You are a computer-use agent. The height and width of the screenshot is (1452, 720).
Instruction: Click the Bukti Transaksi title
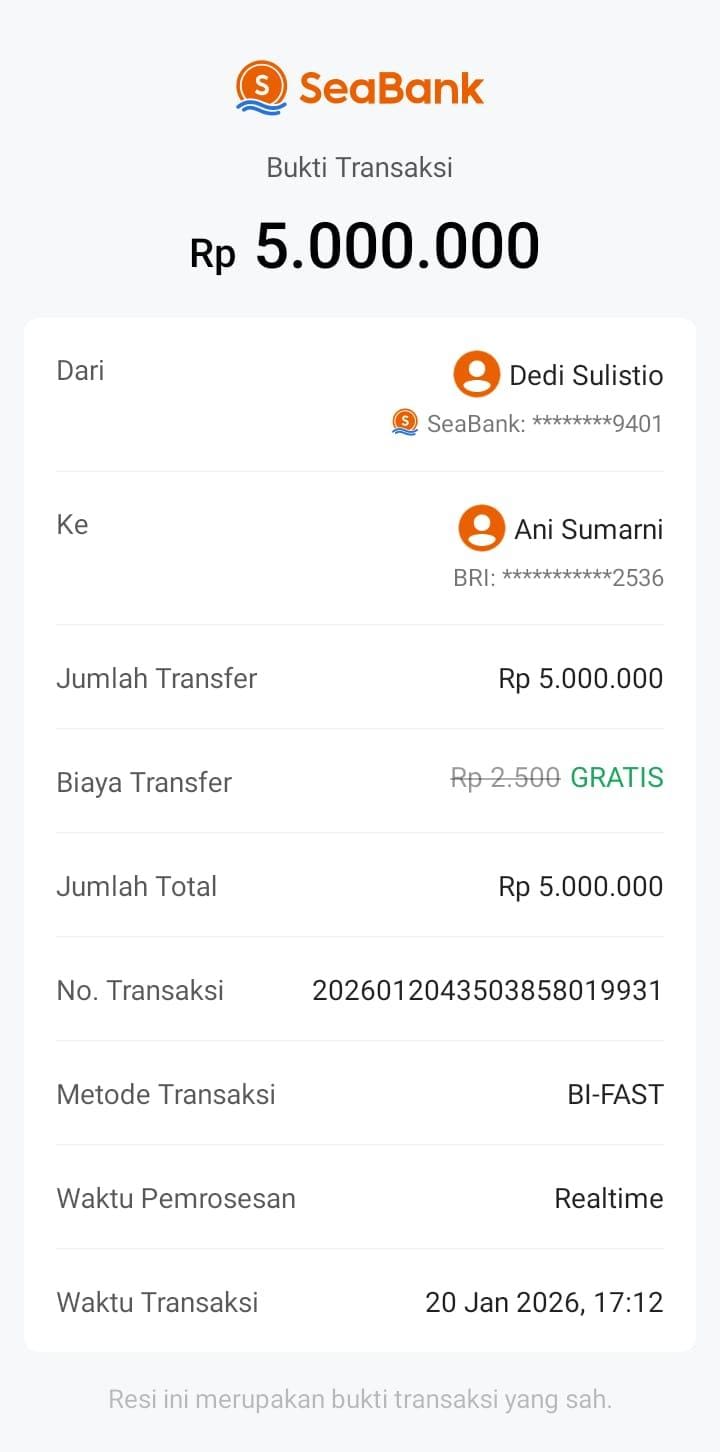(x=359, y=167)
